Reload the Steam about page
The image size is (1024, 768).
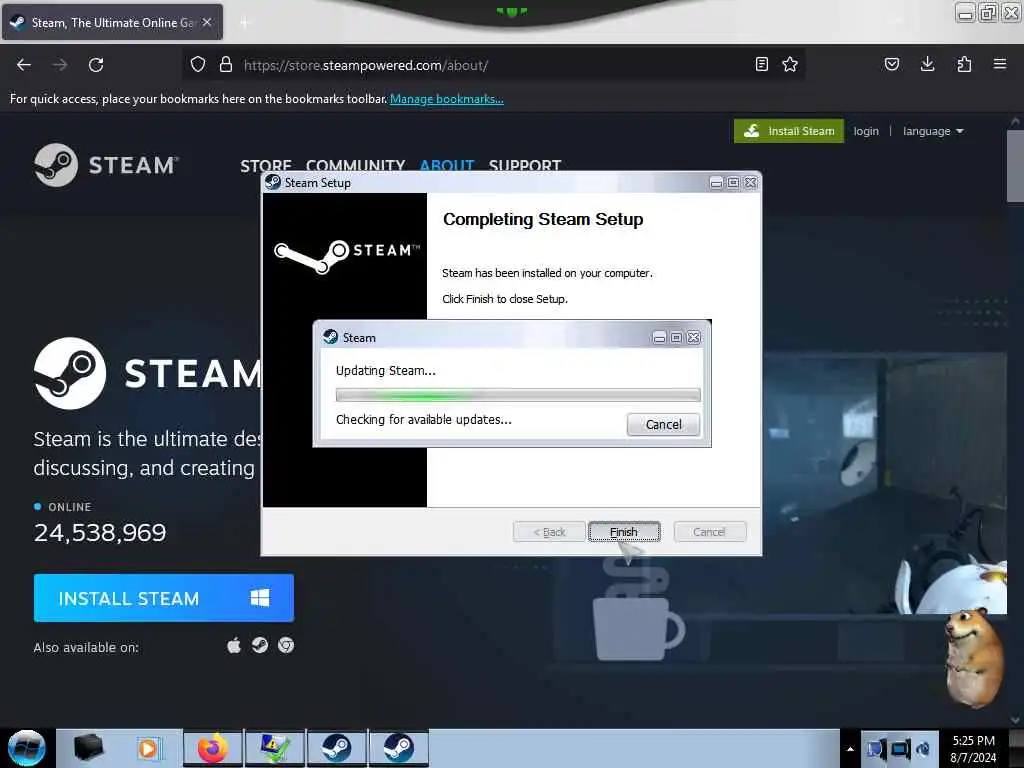click(x=96, y=65)
